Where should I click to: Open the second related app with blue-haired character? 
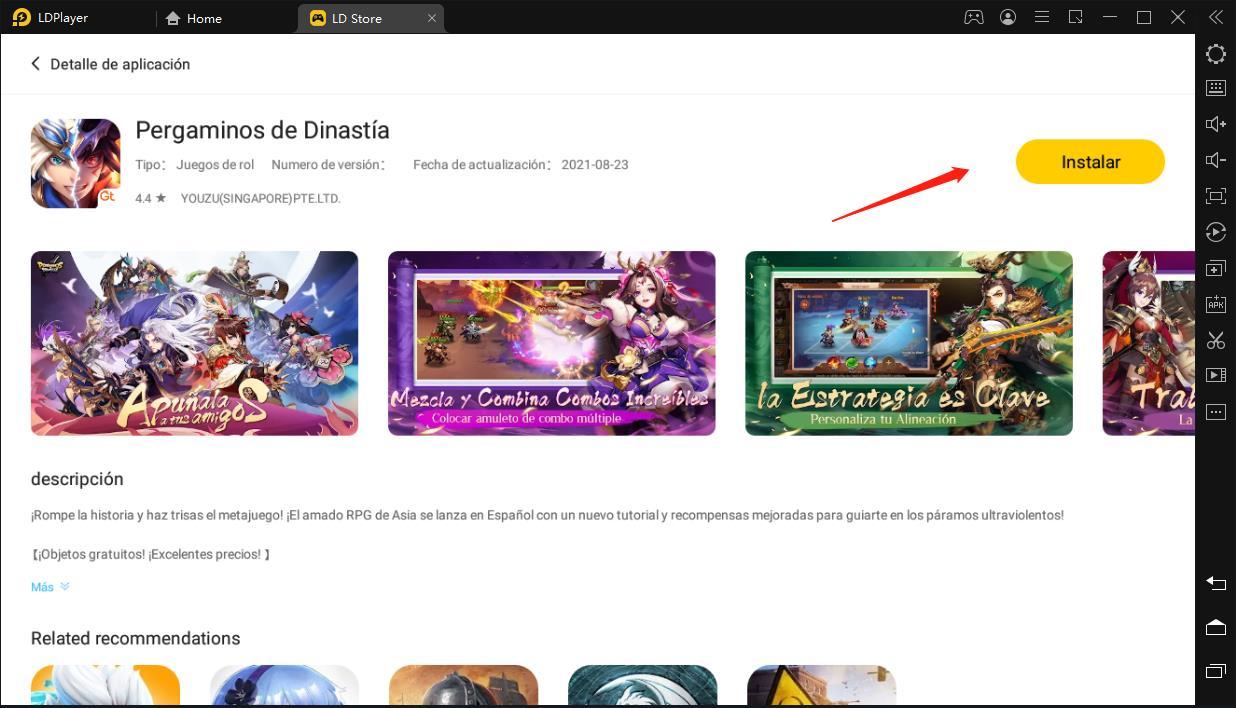pyautogui.click(x=284, y=686)
